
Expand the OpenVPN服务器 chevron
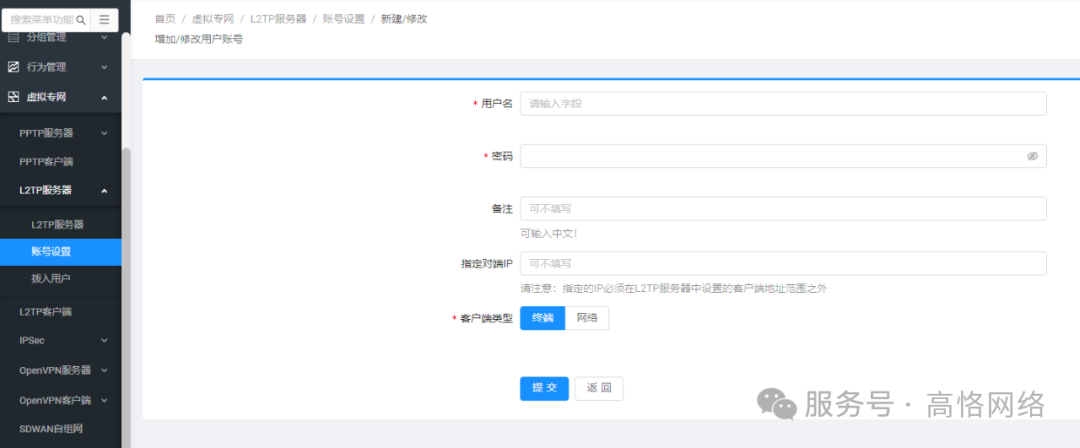coord(104,370)
